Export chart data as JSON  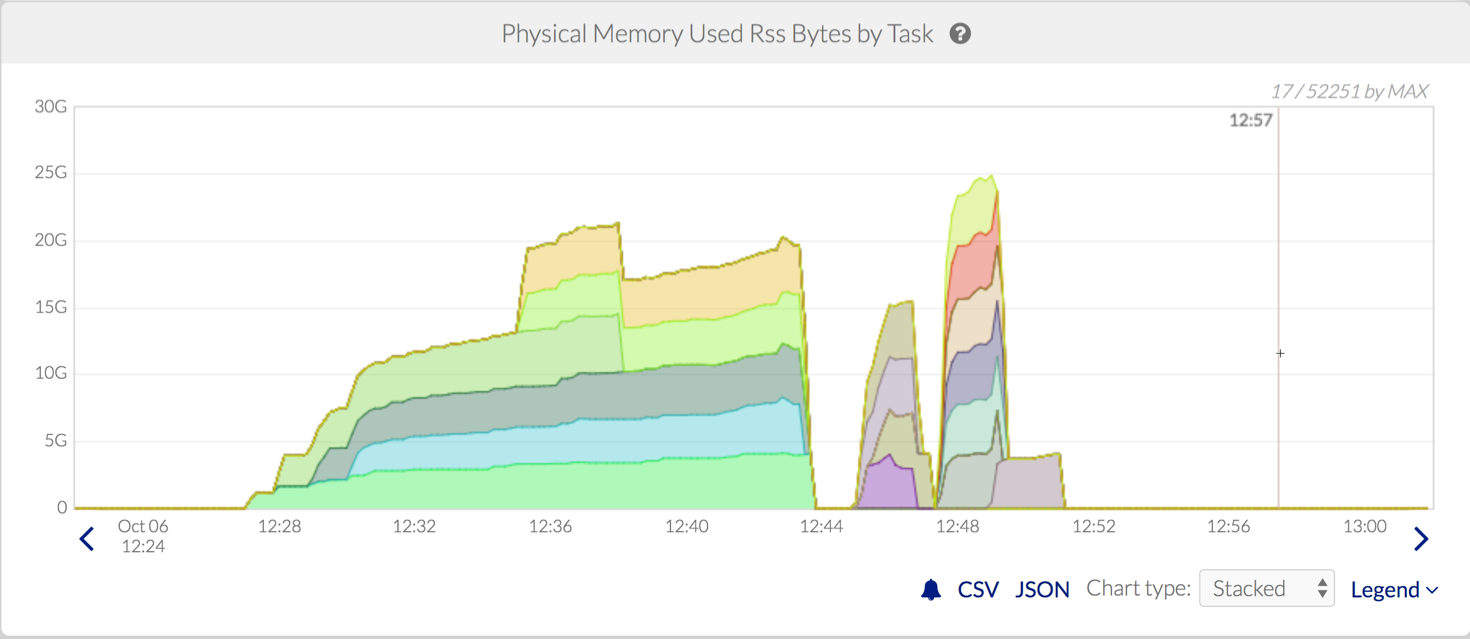[1042, 590]
